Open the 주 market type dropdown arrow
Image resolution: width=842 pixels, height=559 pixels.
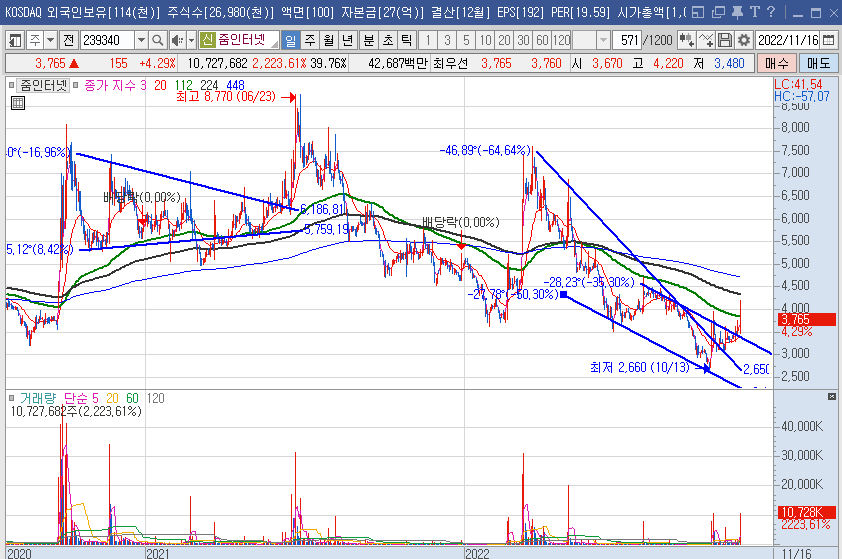50,40
